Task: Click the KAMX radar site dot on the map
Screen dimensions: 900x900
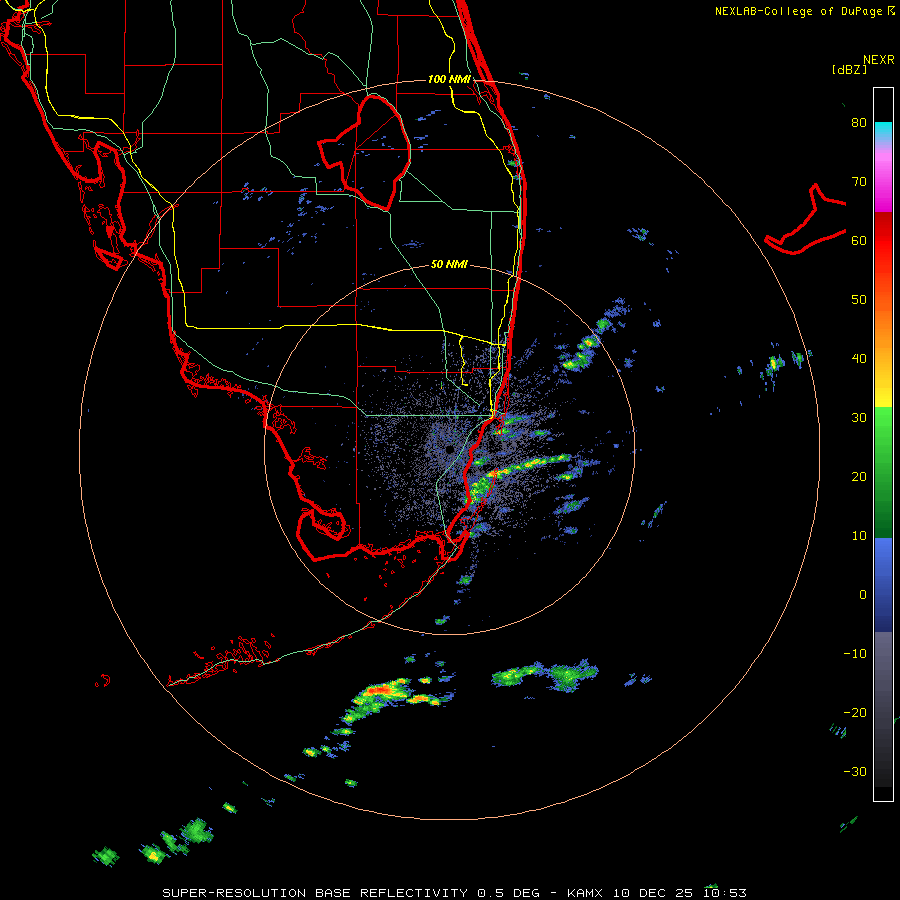Action: click(x=449, y=449)
